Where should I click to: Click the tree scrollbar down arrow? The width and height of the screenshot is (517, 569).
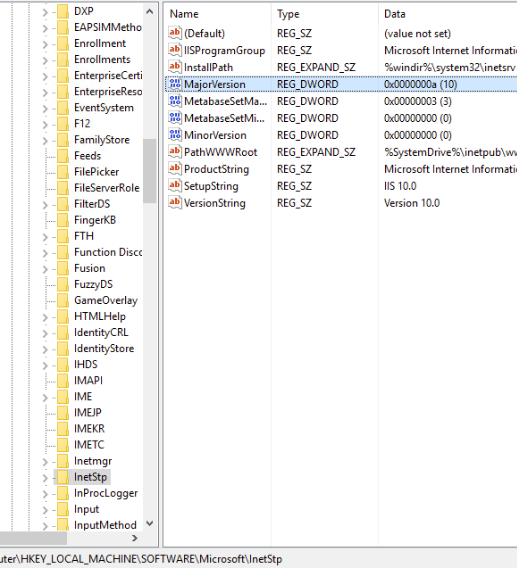point(149,524)
